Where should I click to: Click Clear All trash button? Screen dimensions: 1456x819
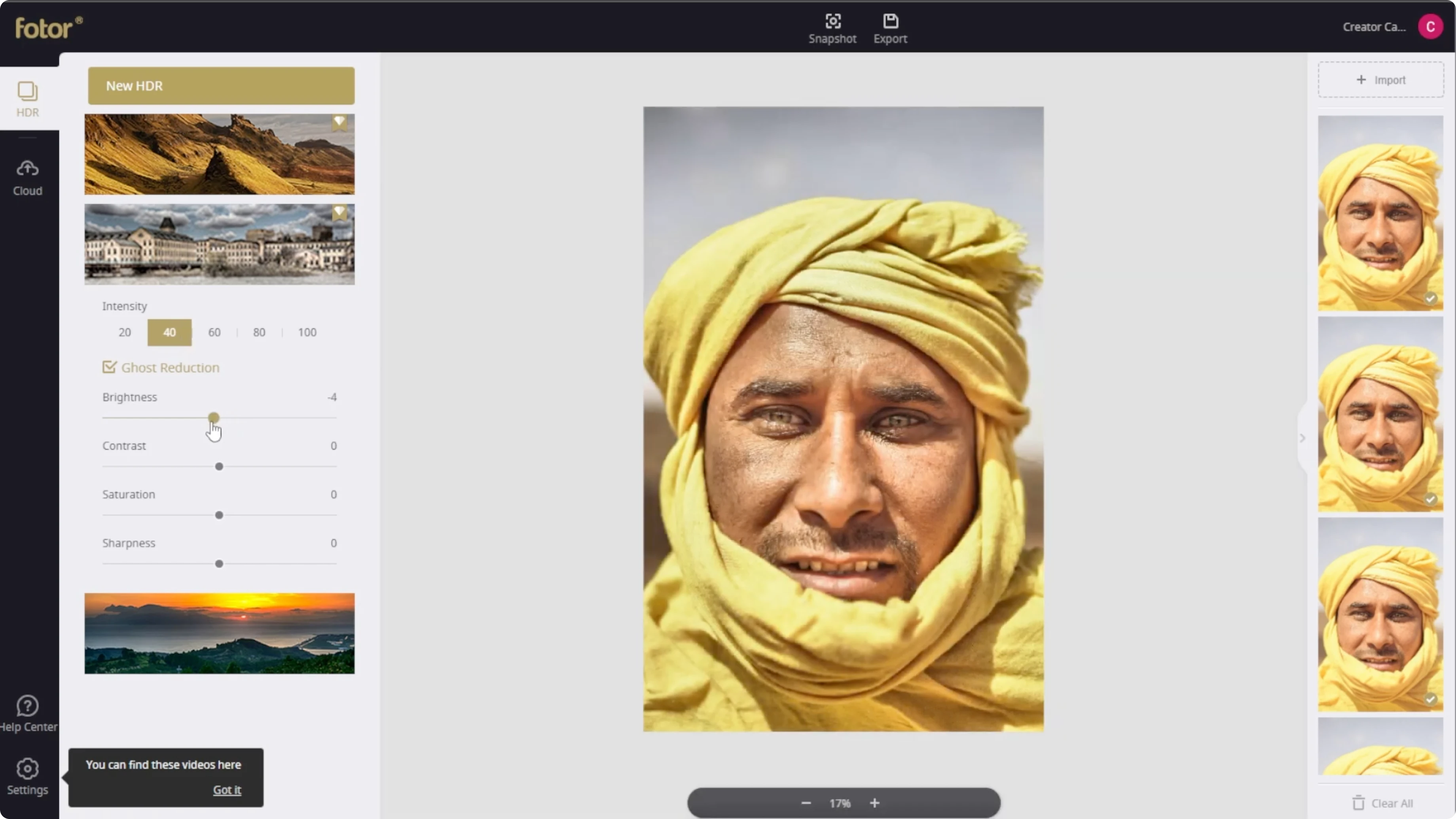click(x=1382, y=803)
